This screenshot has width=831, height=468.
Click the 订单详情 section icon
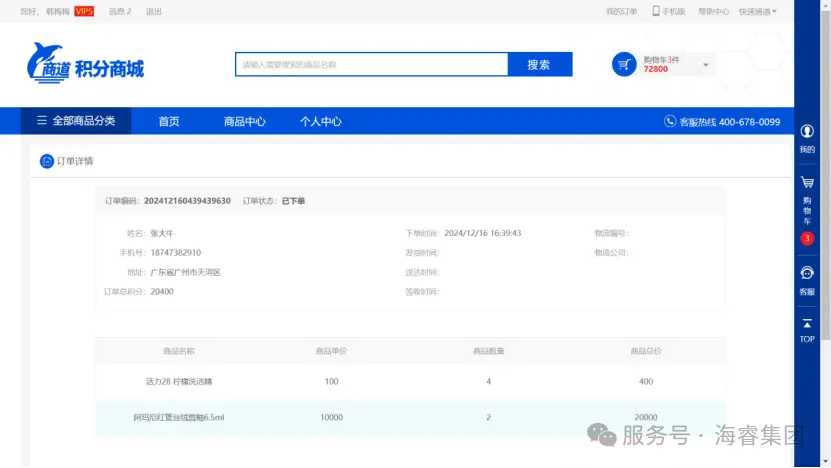click(47, 161)
